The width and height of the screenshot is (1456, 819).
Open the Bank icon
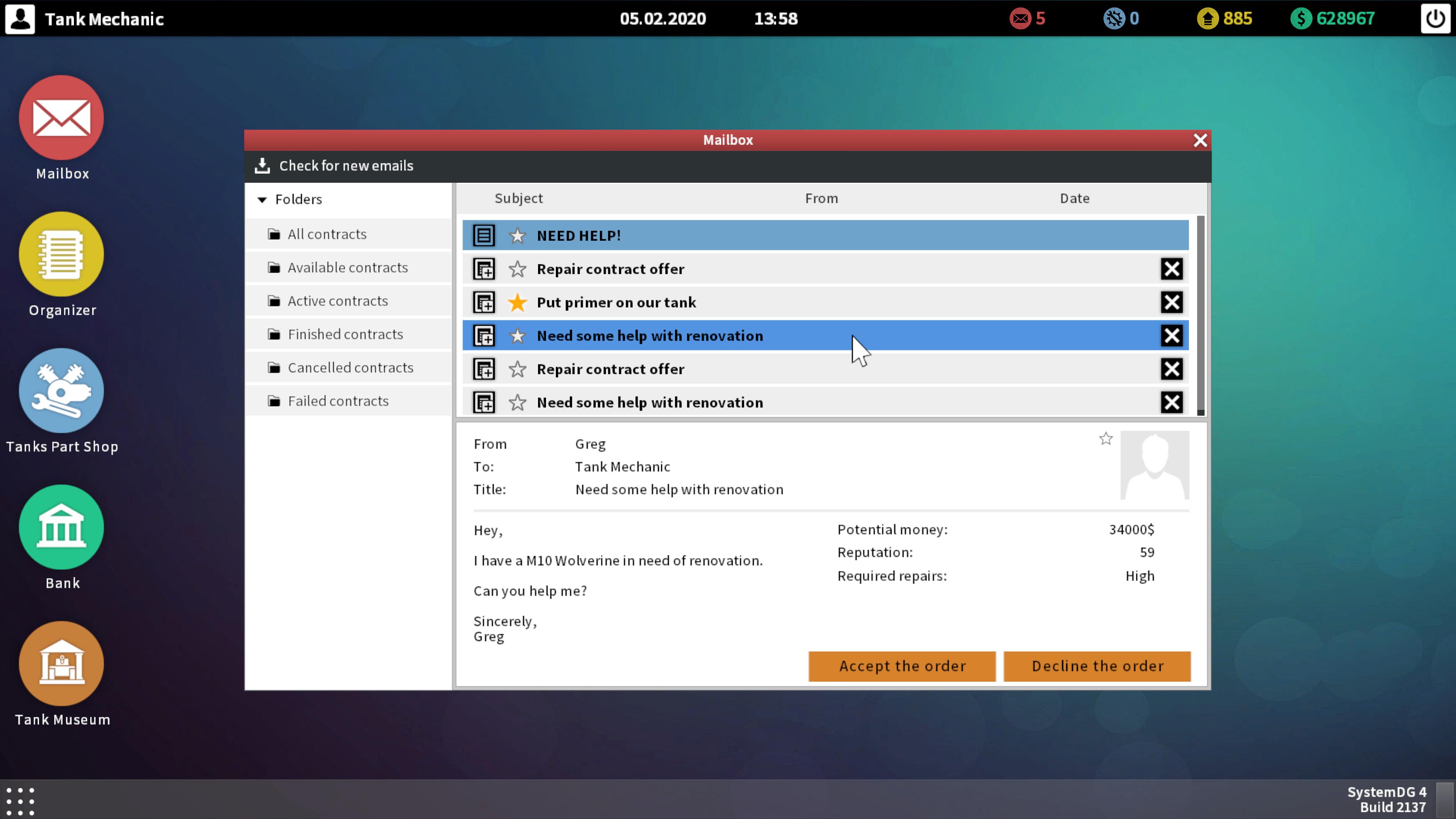tap(62, 527)
